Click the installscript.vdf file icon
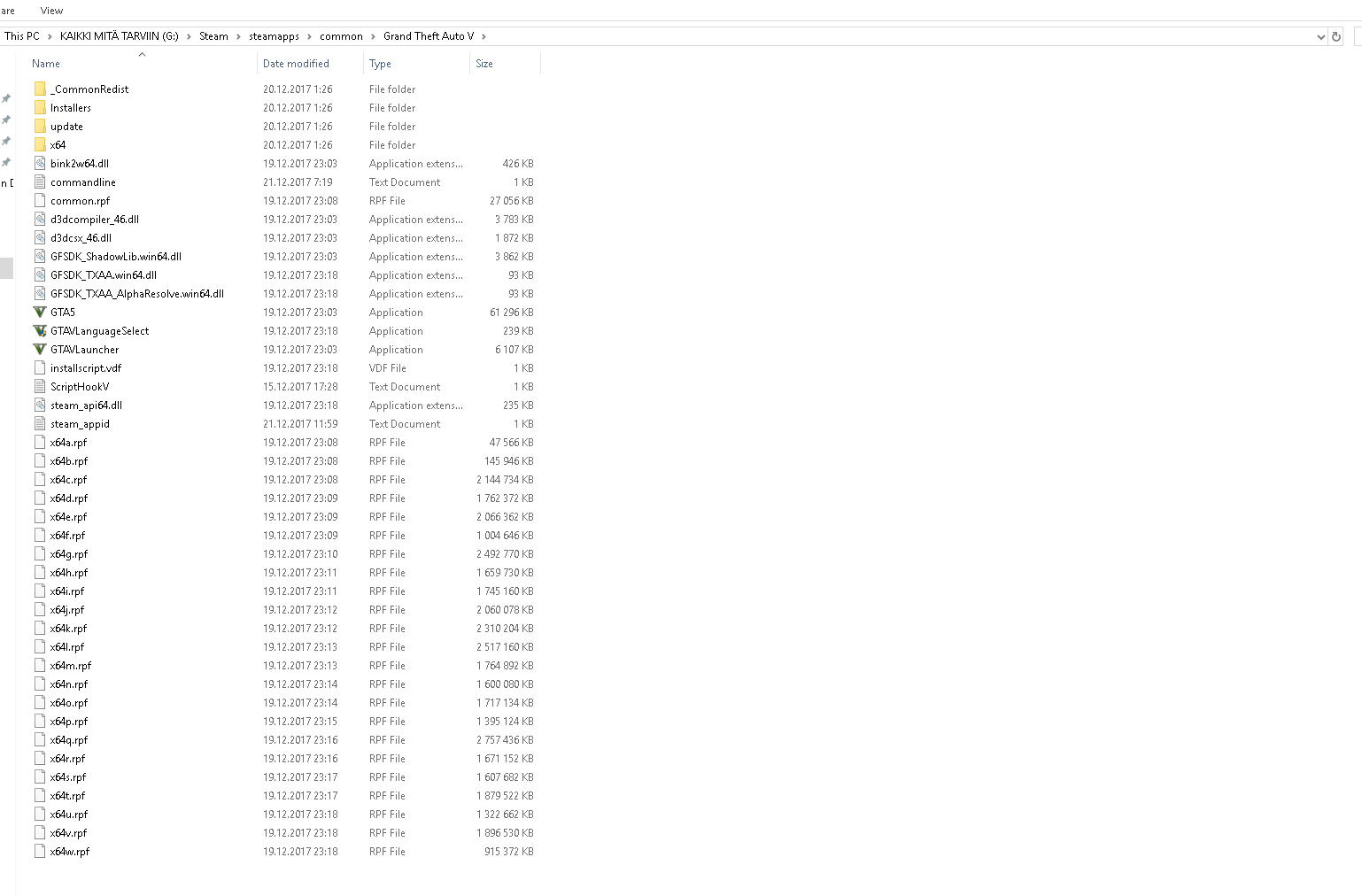This screenshot has height=896, width=1362. [40, 368]
